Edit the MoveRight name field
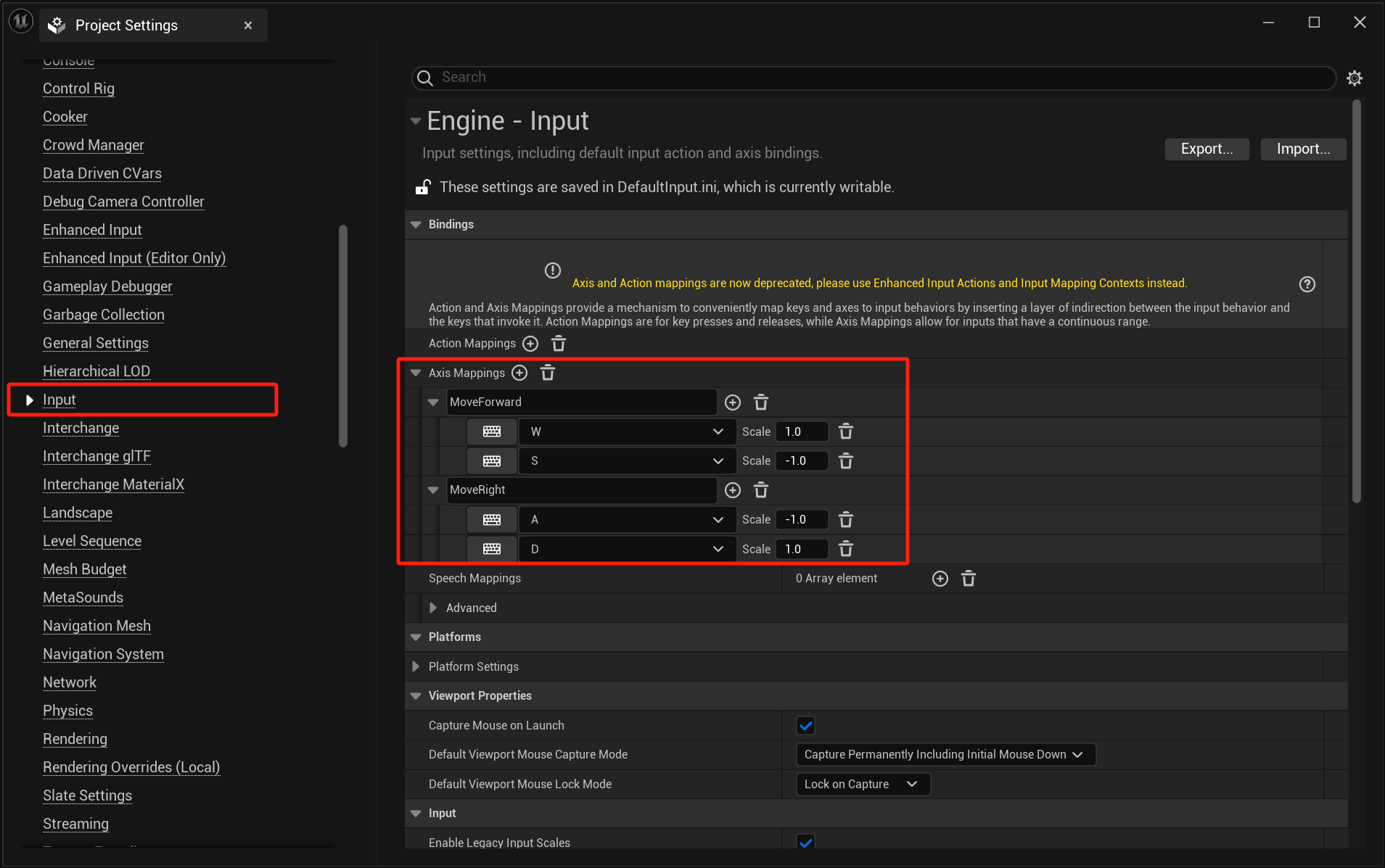 (581, 490)
